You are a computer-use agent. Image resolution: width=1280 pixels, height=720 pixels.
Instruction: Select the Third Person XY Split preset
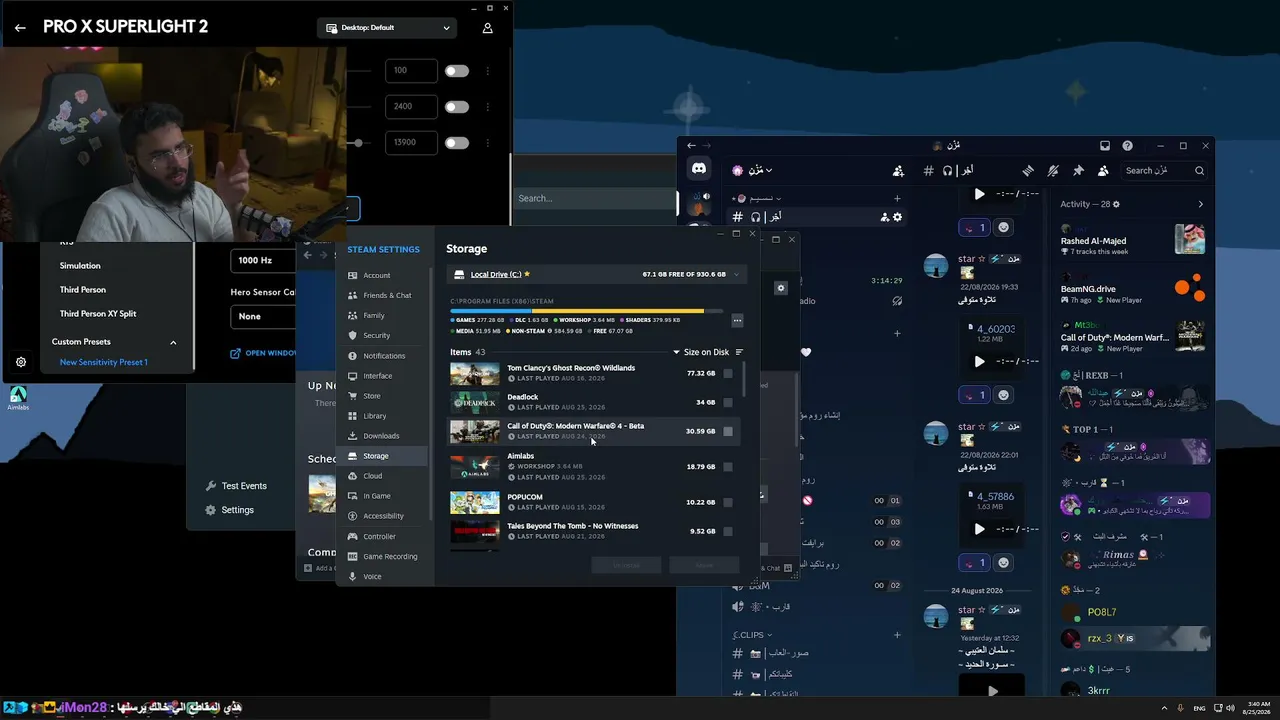click(98, 314)
